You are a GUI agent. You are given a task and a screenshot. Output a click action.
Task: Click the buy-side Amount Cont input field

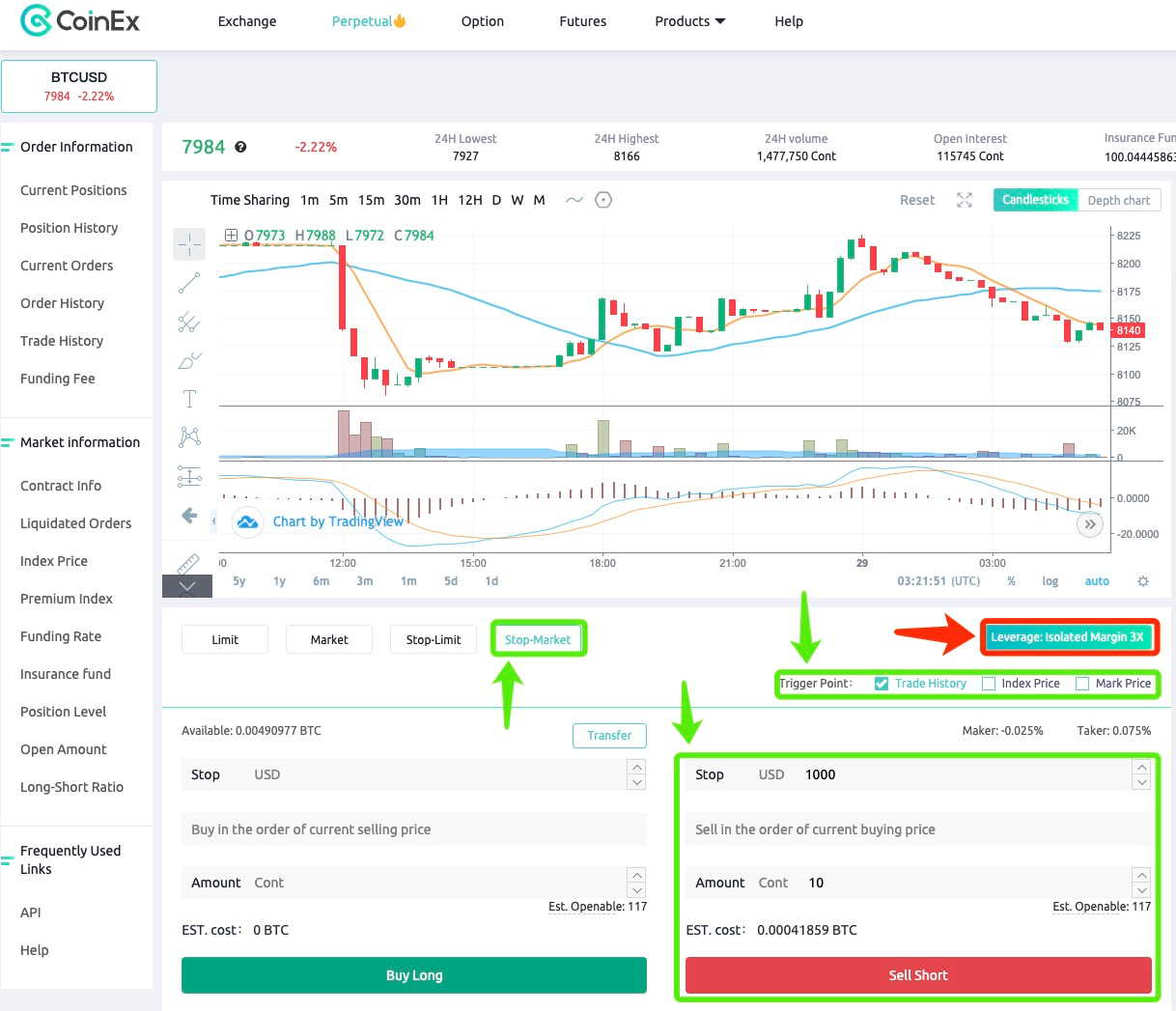414,883
